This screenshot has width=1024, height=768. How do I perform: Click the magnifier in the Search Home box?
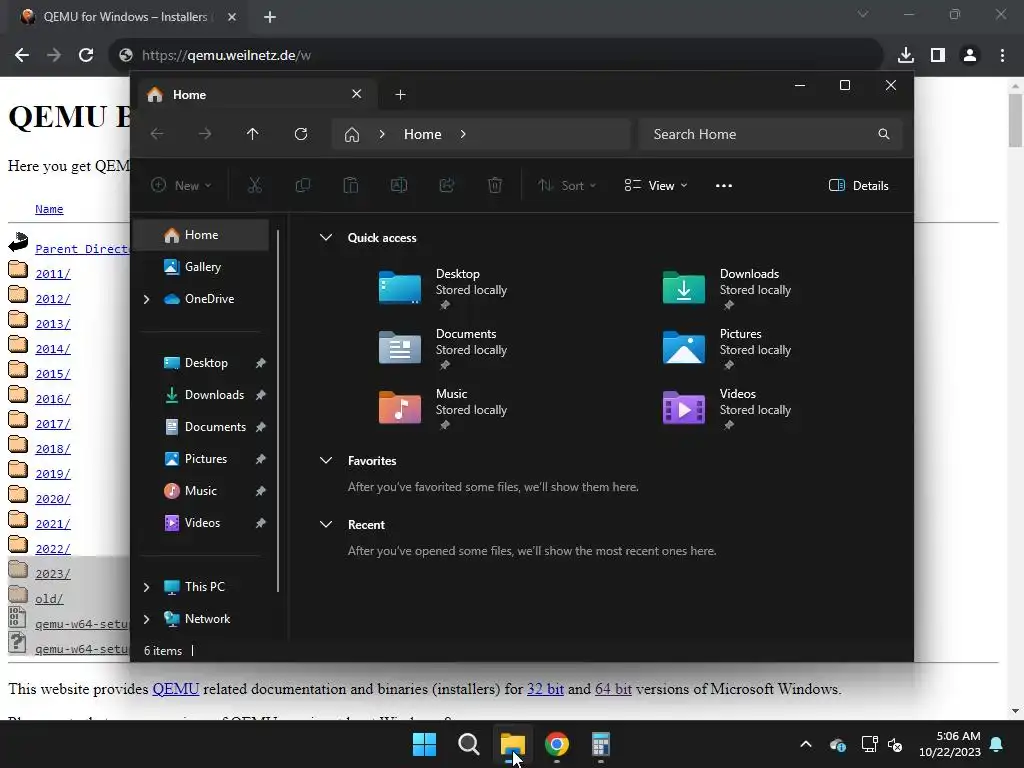pyautogui.click(x=884, y=134)
